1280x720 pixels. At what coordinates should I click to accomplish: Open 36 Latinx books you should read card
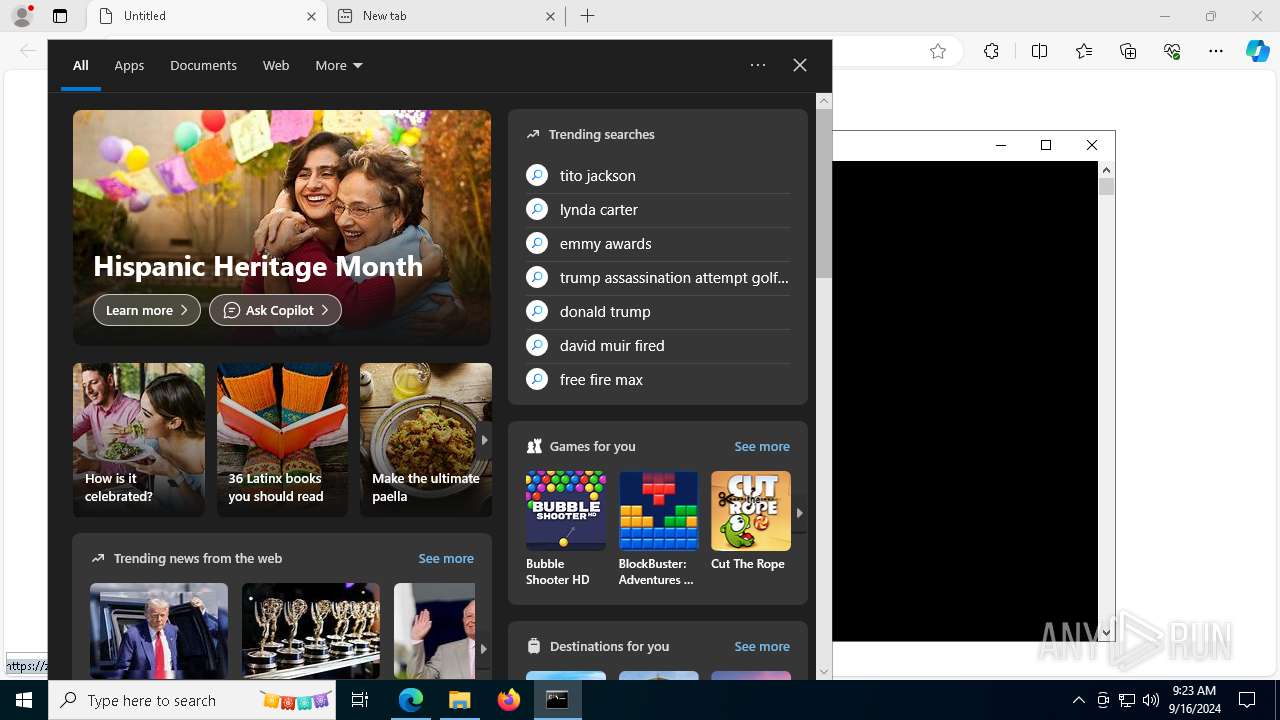click(282, 440)
